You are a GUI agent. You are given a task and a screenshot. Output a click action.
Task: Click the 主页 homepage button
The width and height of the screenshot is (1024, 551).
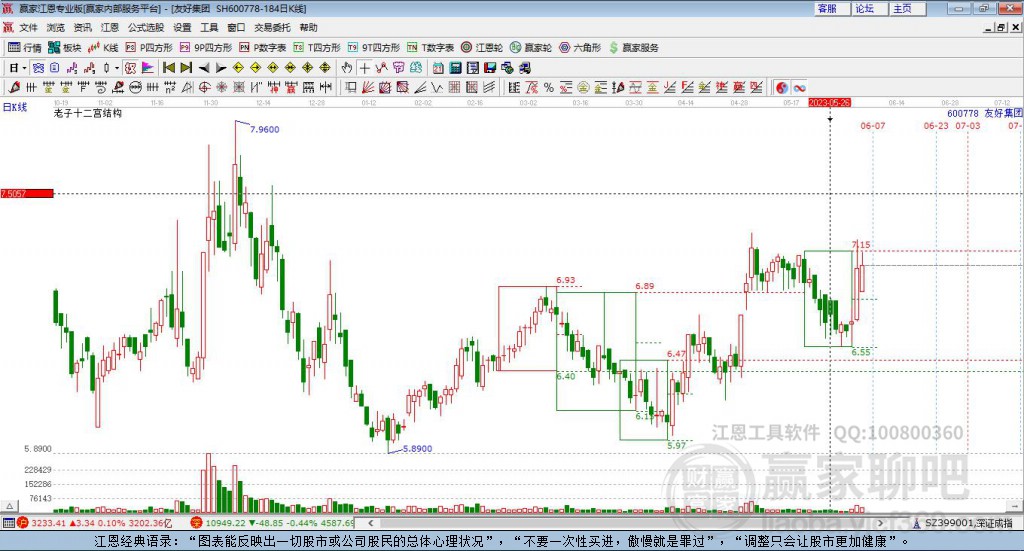(907, 8)
